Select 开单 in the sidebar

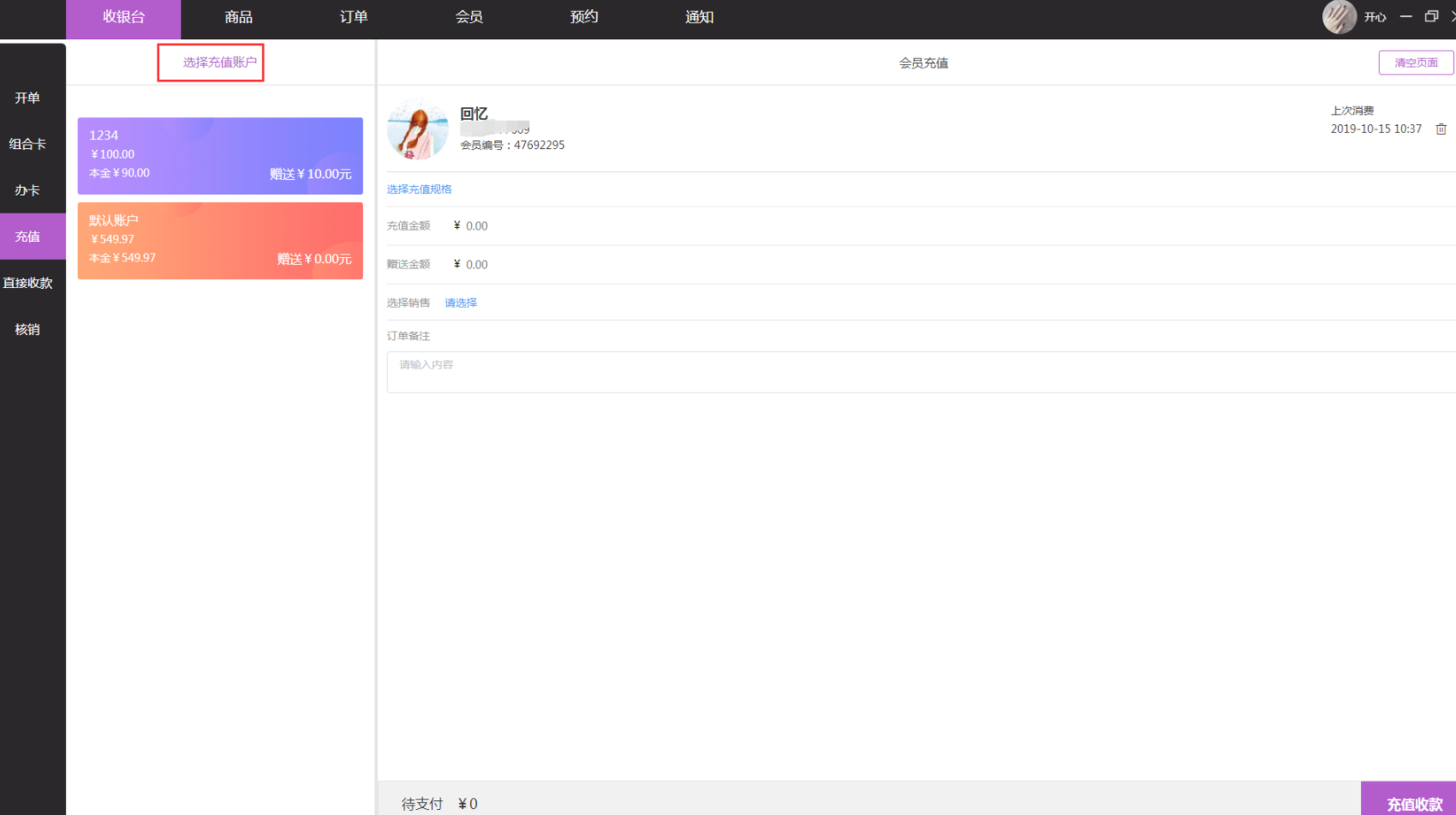tap(27, 98)
